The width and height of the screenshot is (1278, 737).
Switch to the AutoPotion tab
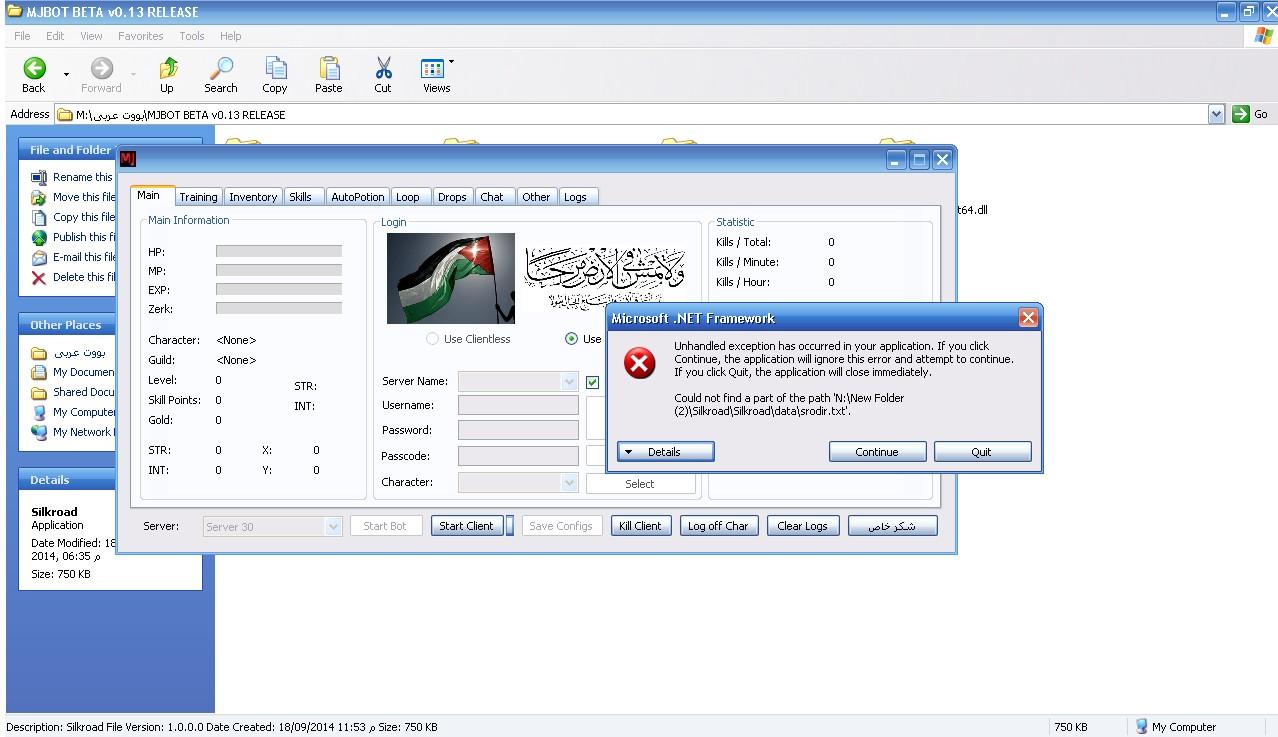coord(358,197)
